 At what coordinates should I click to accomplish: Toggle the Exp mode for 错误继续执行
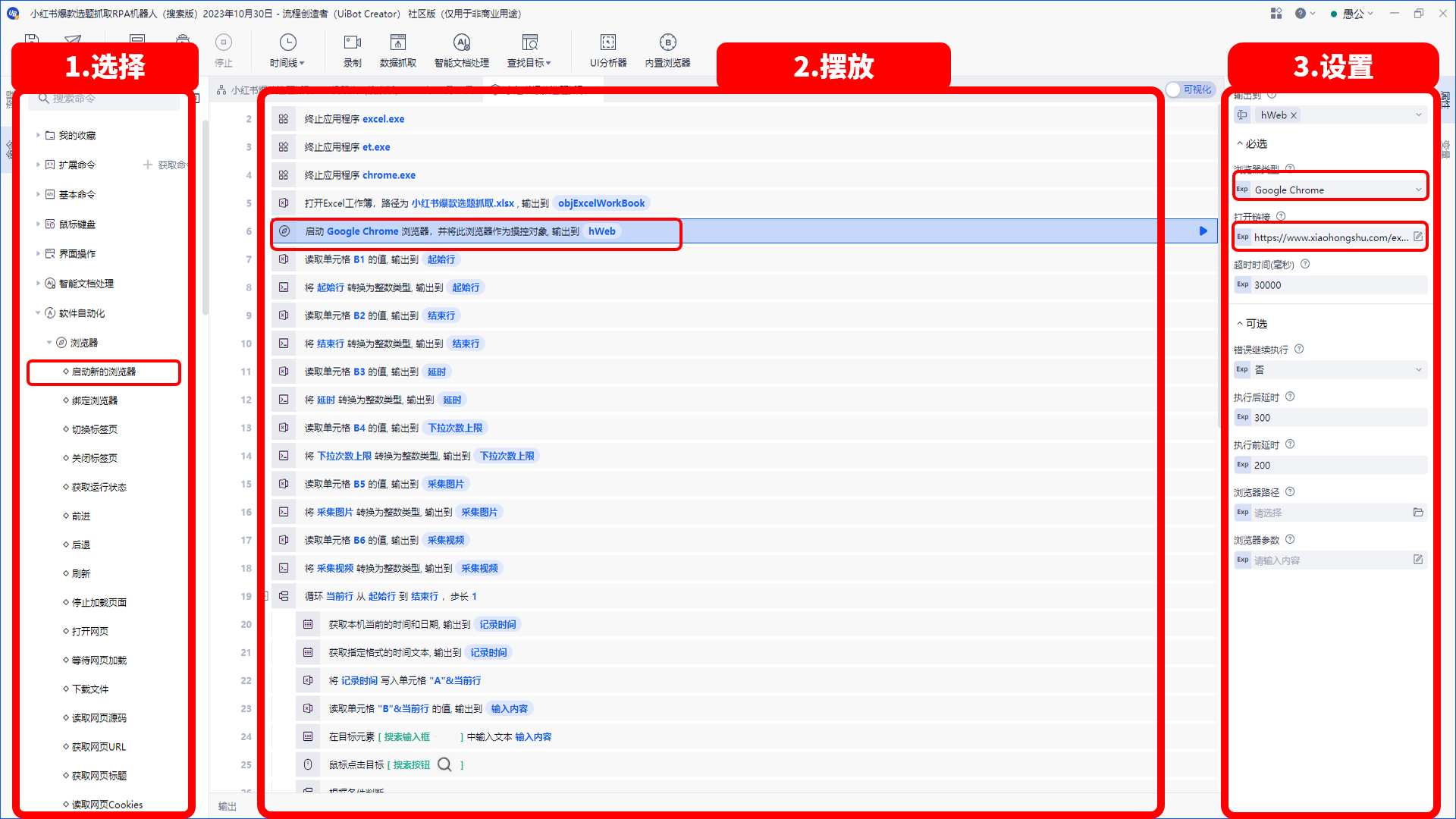point(1242,369)
